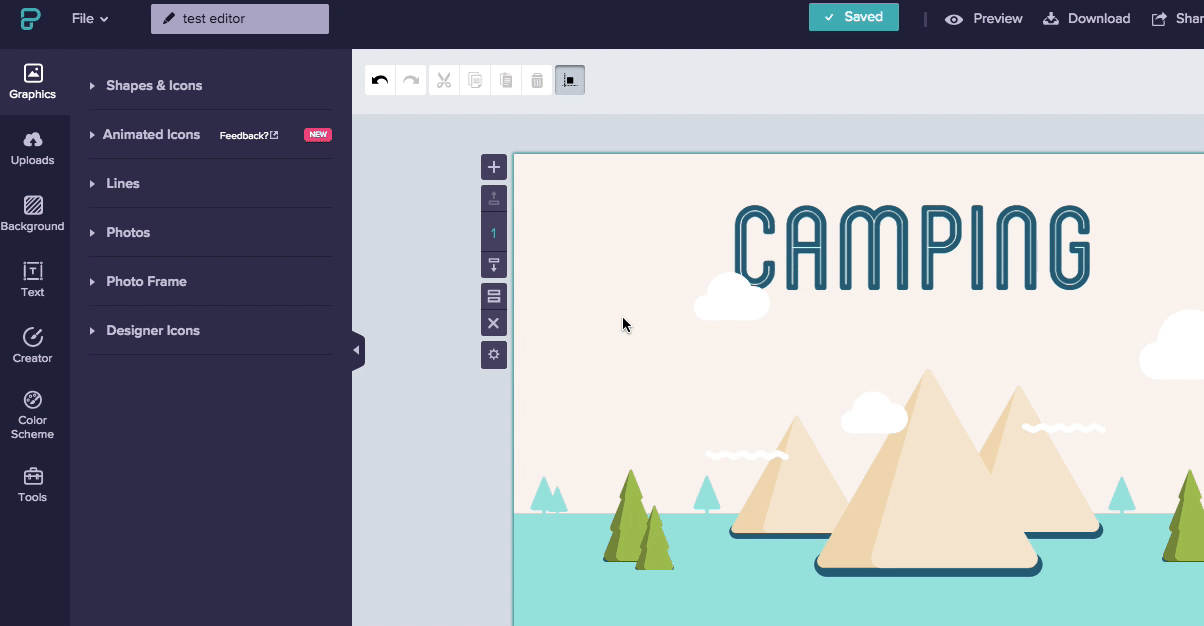Click the NEW badge beside Animated Icons
Image resolution: width=1204 pixels, height=626 pixels.
pos(318,134)
